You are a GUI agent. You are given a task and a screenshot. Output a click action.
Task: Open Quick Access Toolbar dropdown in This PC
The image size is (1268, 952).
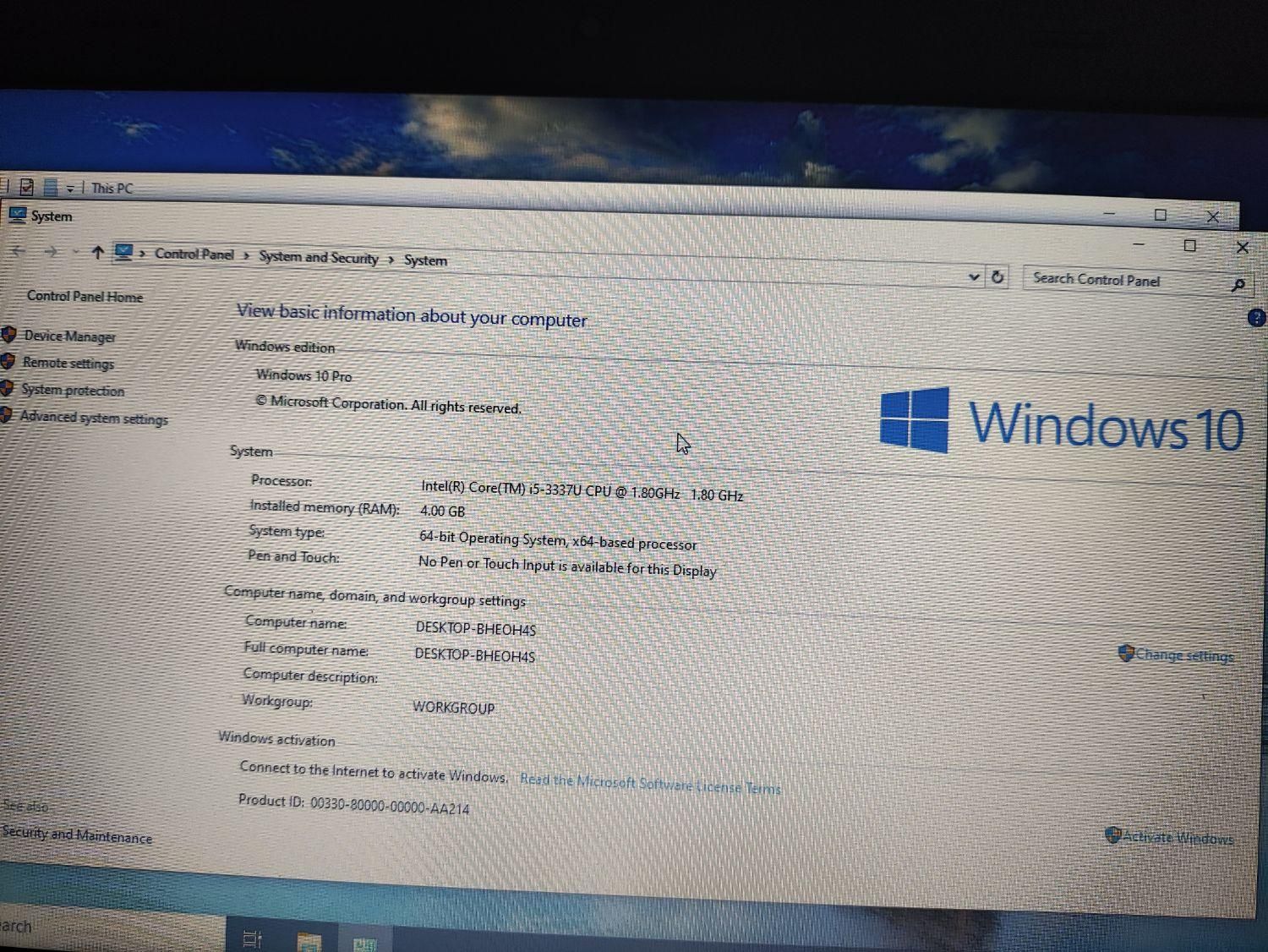point(70,189)
